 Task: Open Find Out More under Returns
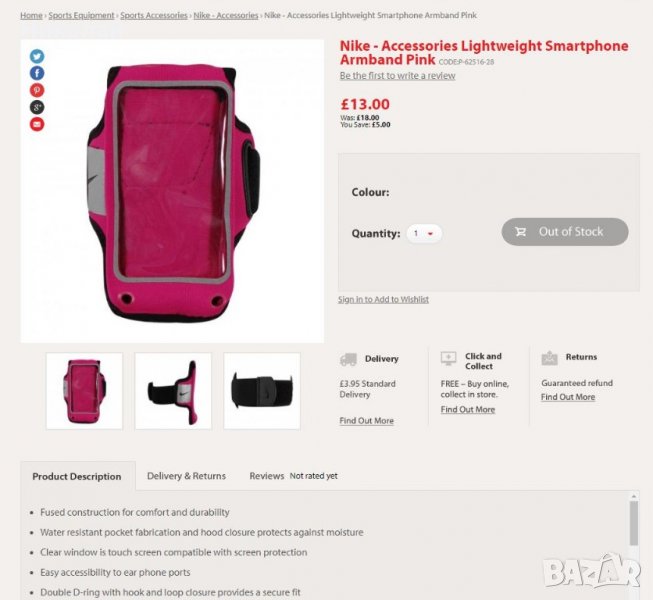click(x=568, y=397)
